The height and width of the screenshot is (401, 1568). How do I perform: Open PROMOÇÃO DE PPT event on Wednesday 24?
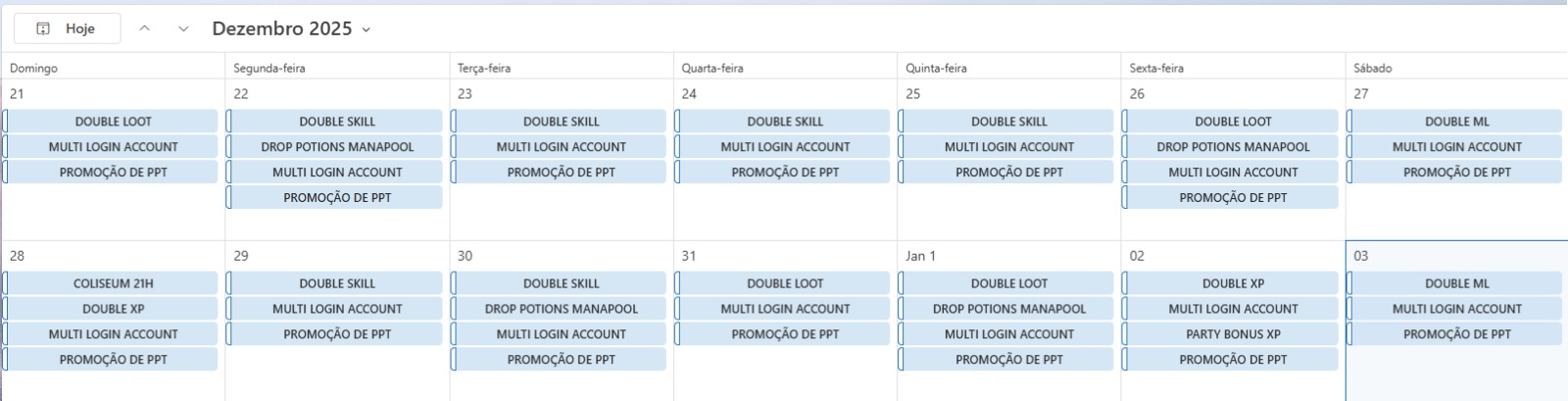point(784,173)
